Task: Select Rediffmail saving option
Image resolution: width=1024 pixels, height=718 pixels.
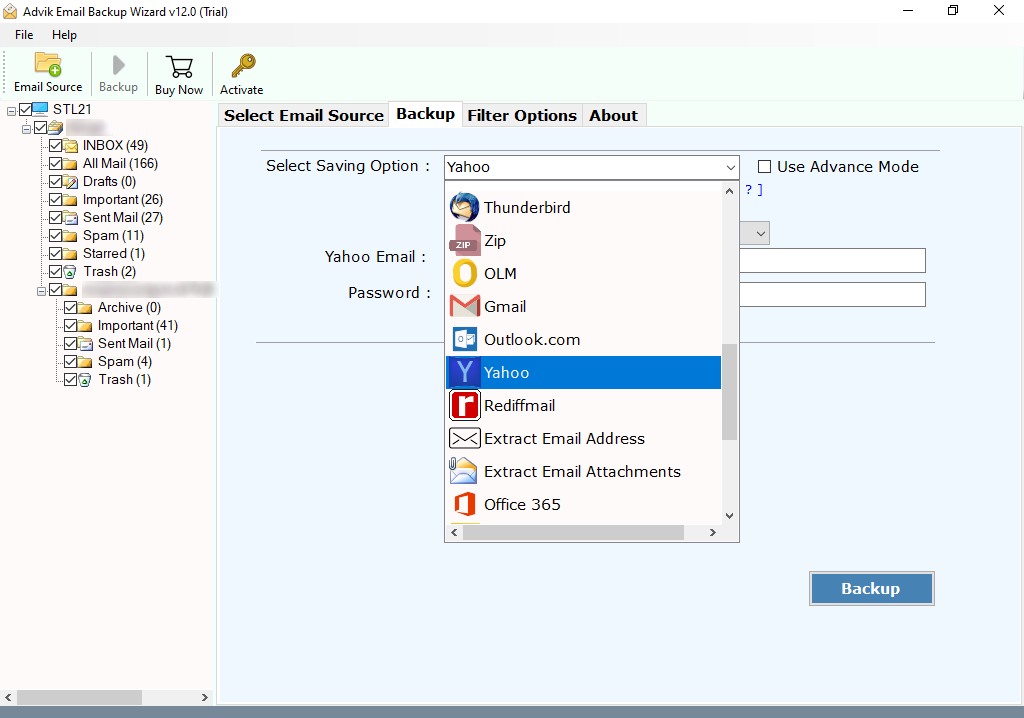Action: (519, 406)
